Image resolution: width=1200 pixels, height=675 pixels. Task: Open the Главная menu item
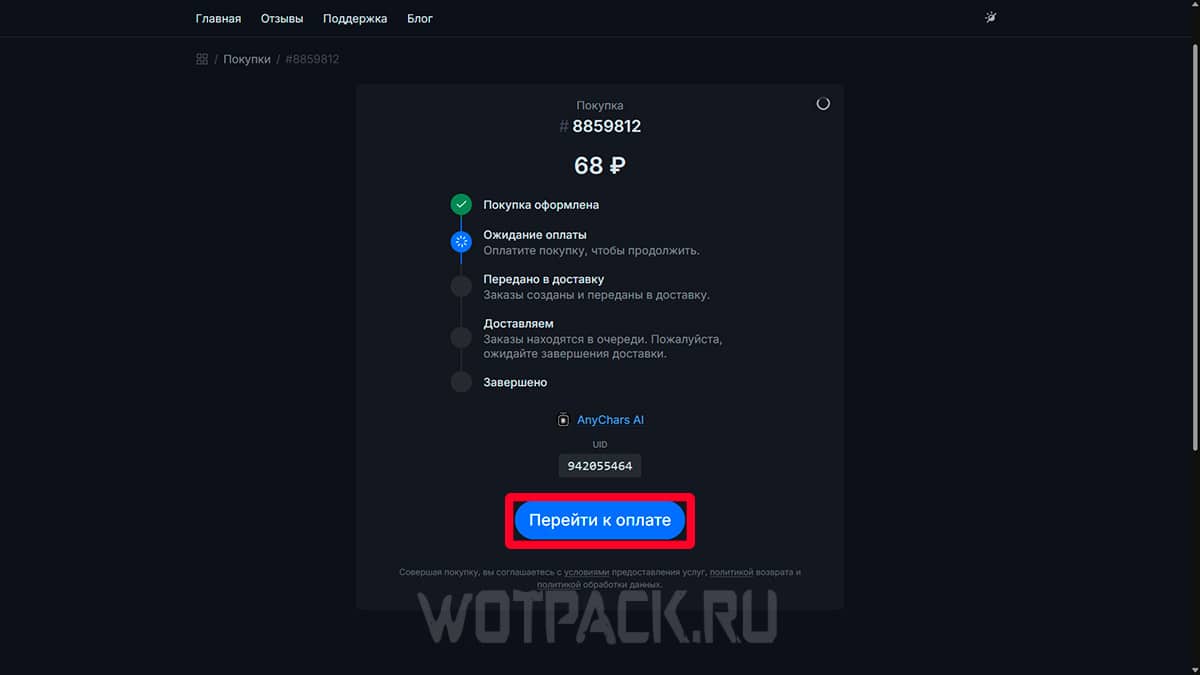(x=218, y=18)
